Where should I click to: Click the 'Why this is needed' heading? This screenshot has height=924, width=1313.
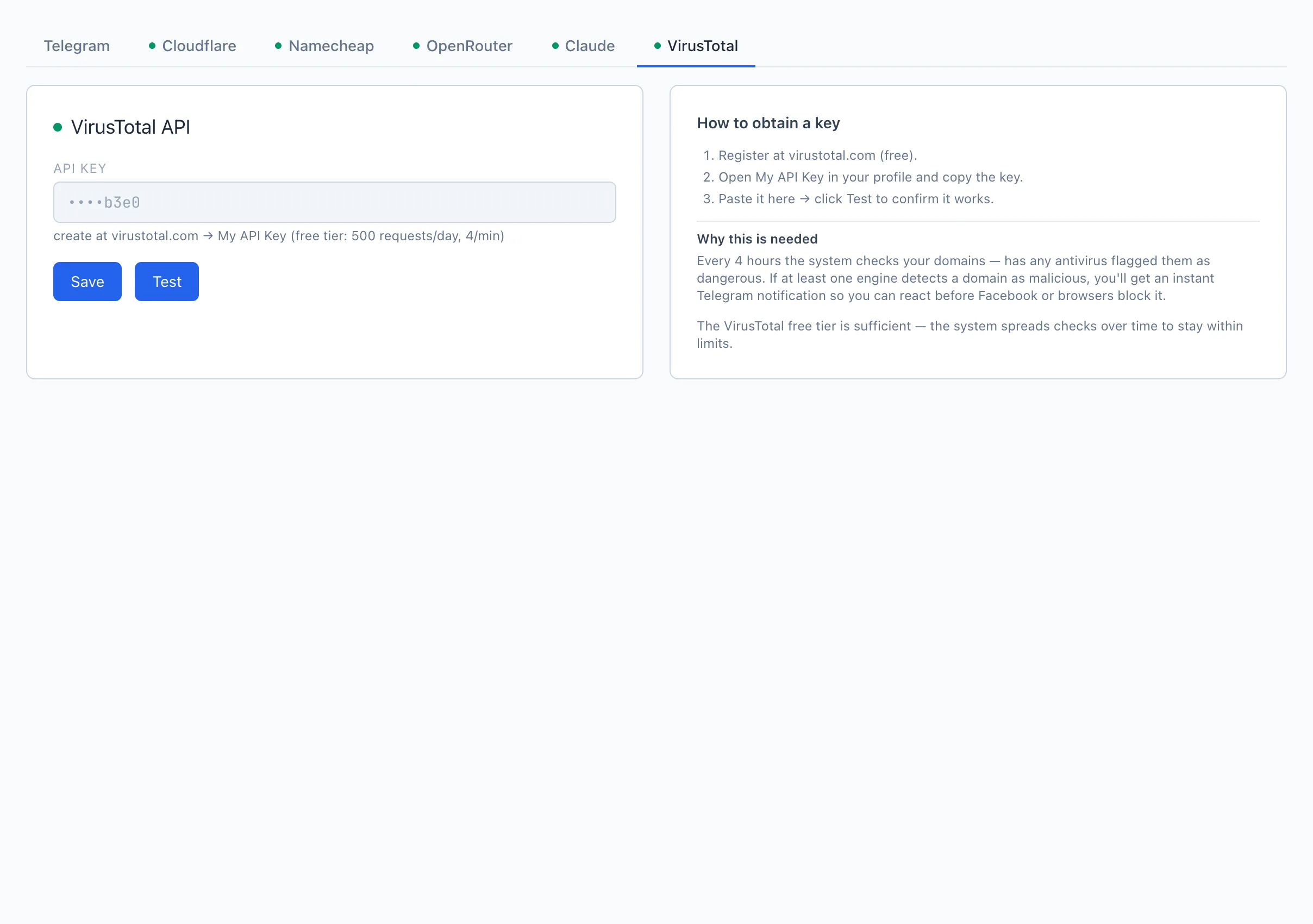click(757, 239)
